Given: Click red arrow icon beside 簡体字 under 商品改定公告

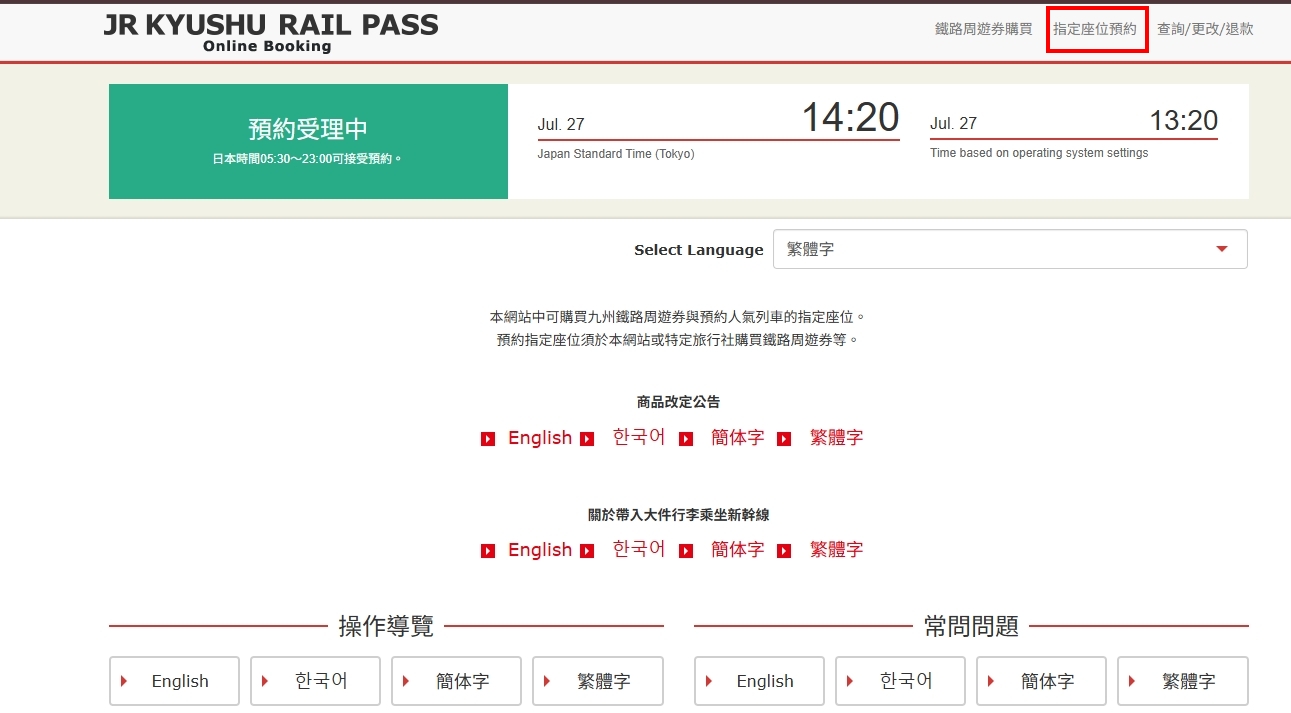Looking at the screenshot, I should tap(686, 439).
